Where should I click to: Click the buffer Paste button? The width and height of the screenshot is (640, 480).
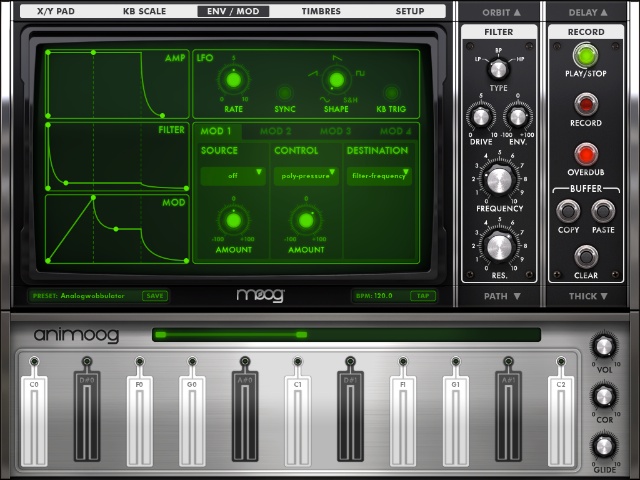[x=603, y=211]
